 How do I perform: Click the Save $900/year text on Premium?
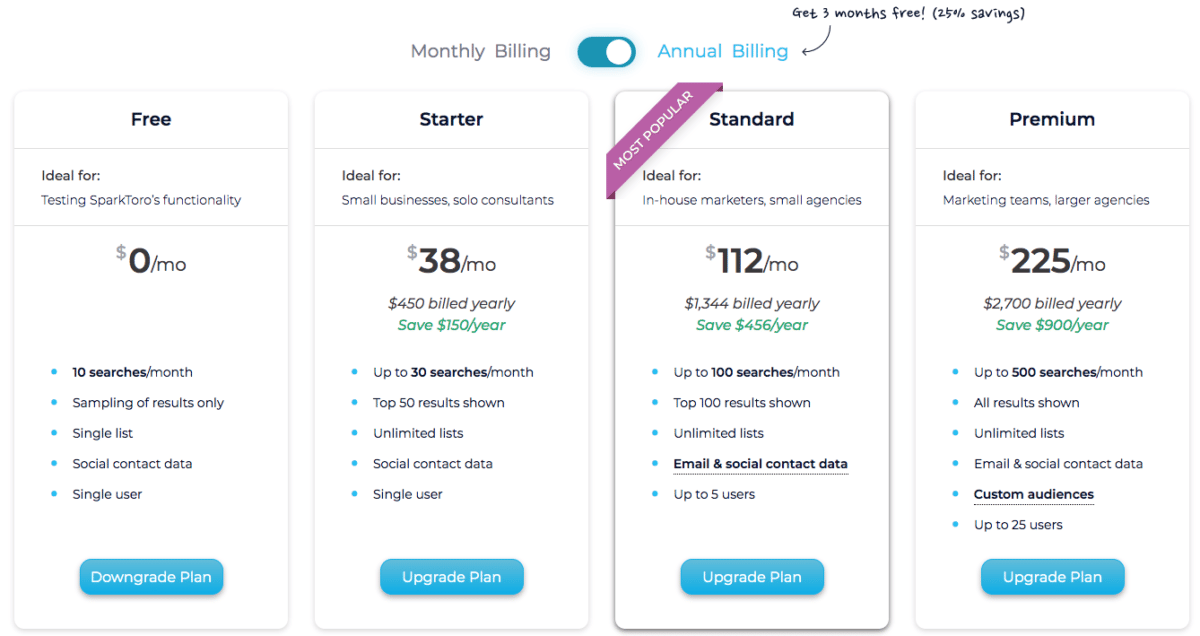click(1052, 324)
